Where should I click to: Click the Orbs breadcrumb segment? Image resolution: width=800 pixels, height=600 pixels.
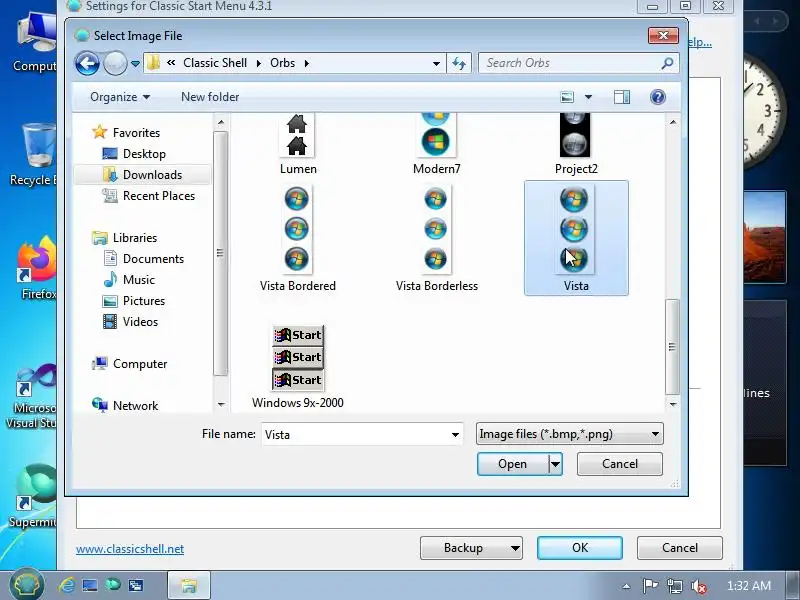(x=282, y=63)
